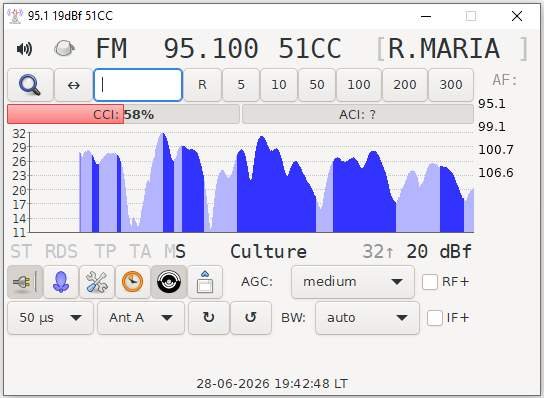Open the BW auto dropdown
The height and width of the screenshot is (398, 544).
[x=367, y=318]
